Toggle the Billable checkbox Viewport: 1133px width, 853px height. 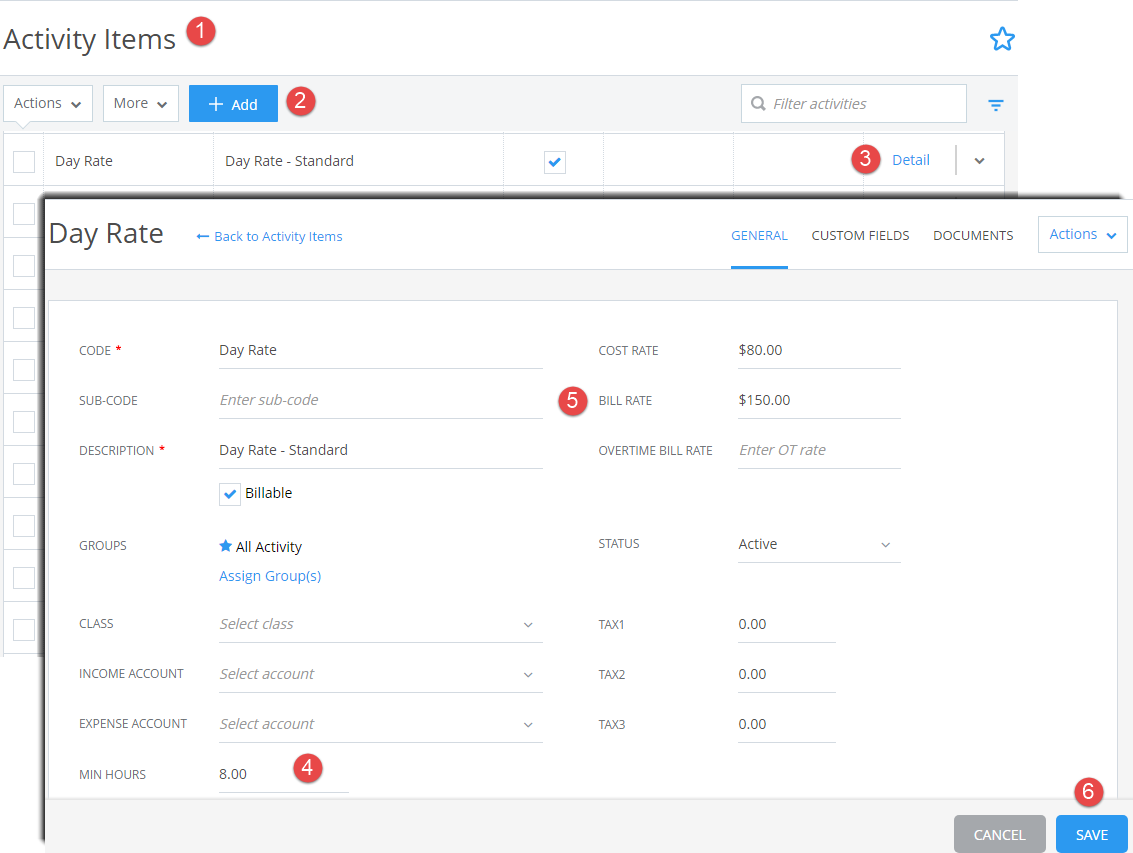tap(231, 494)
